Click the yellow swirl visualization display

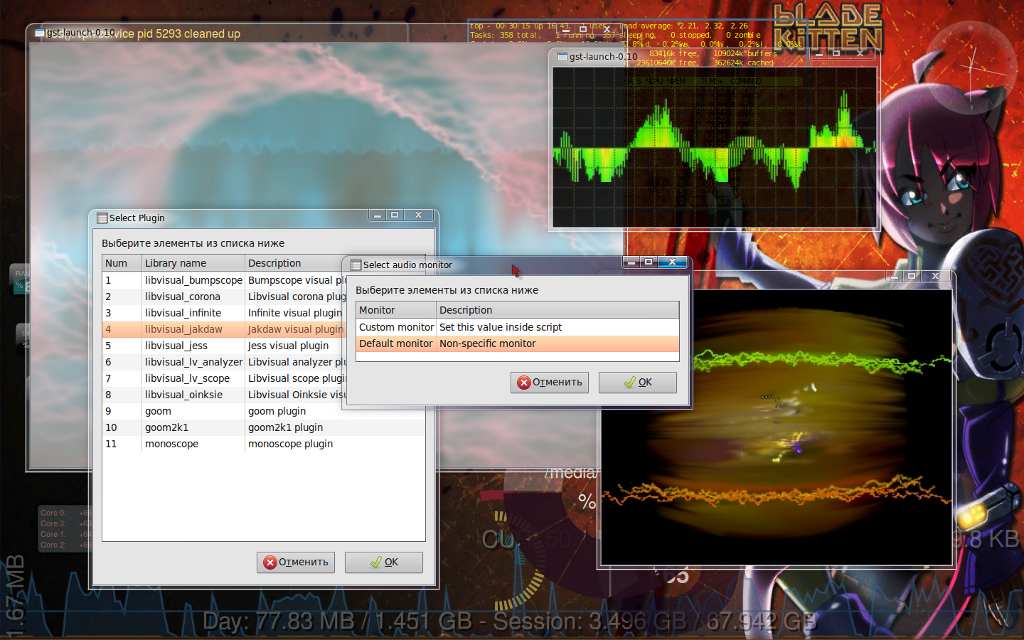click(776, 426)
